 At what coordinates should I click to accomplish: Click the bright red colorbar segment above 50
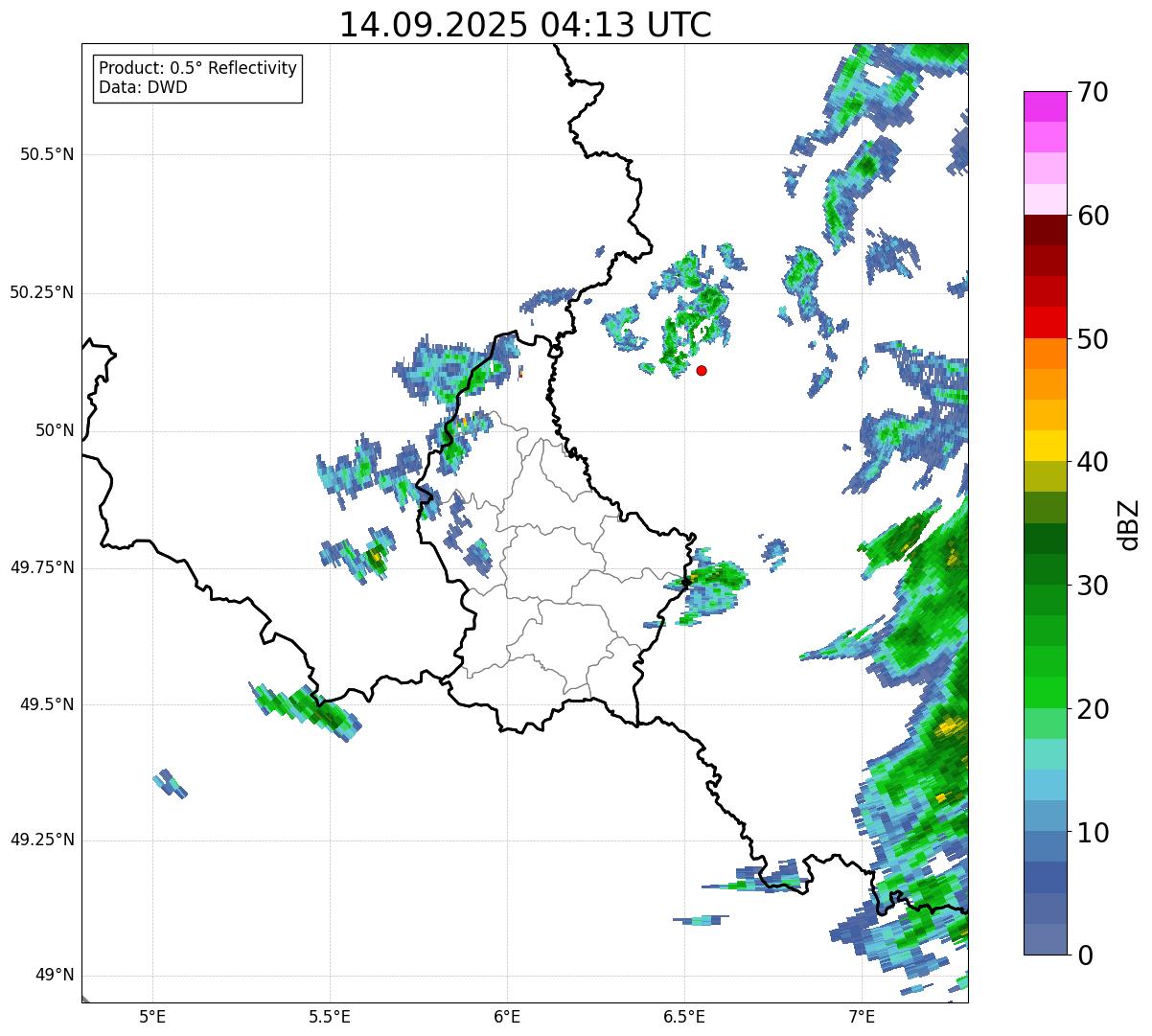point(1045,322)
